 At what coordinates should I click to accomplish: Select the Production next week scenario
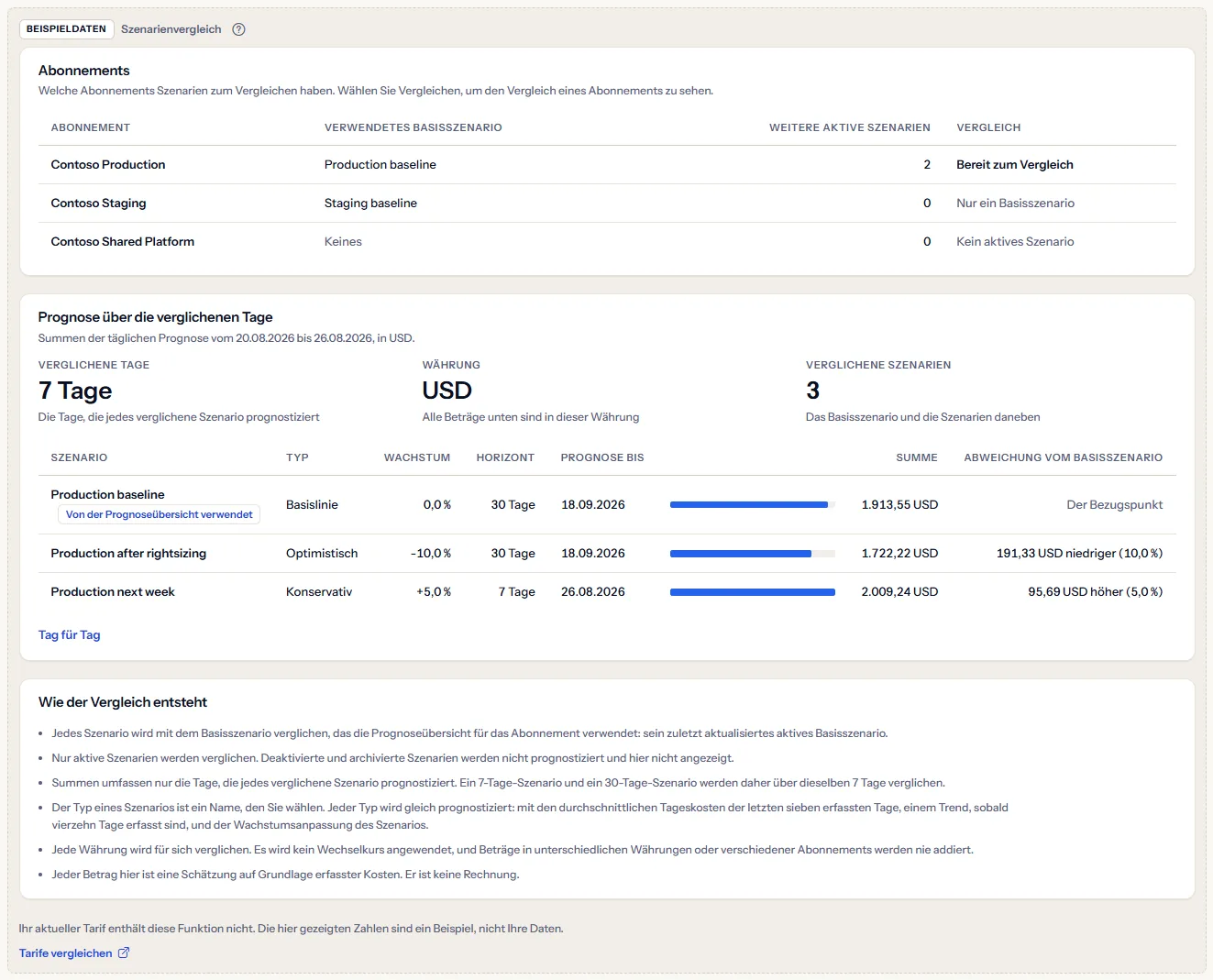click(x=113, y=592)
